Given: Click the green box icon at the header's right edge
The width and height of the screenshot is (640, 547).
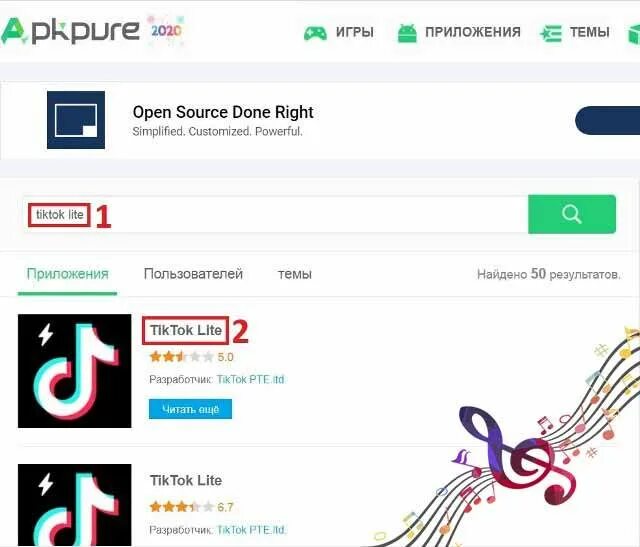Looking at the screenshot, I should [634, 34].
